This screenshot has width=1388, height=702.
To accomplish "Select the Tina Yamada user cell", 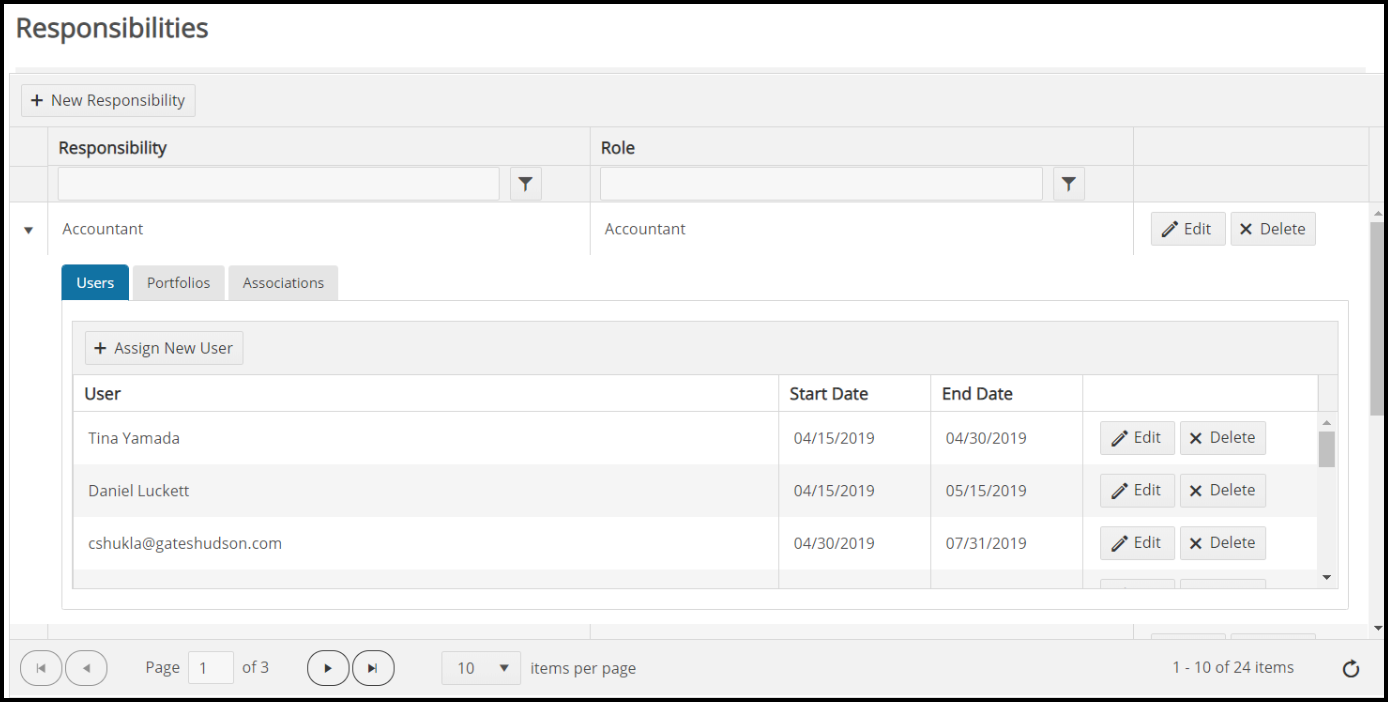I will 426,438.
